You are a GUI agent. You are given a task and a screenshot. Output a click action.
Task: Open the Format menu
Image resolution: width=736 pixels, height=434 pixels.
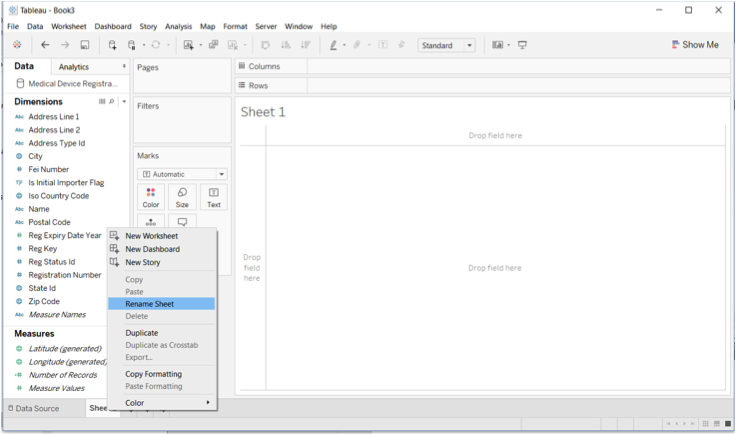pos(235,26)
